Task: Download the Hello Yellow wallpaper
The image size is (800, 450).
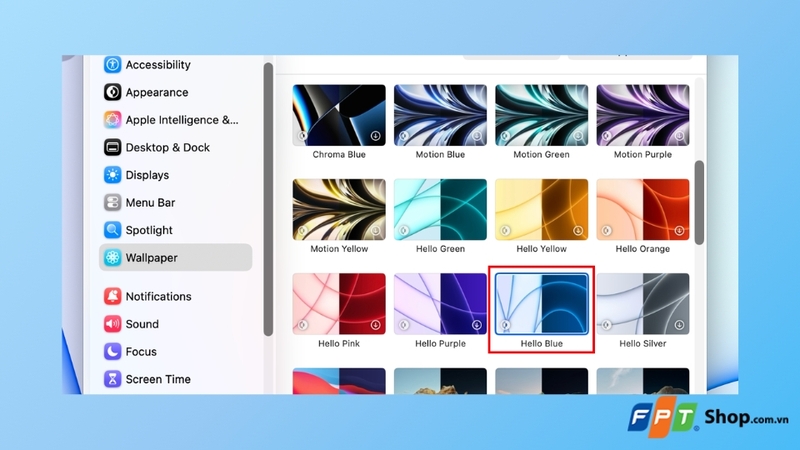Action: point(578,231)
